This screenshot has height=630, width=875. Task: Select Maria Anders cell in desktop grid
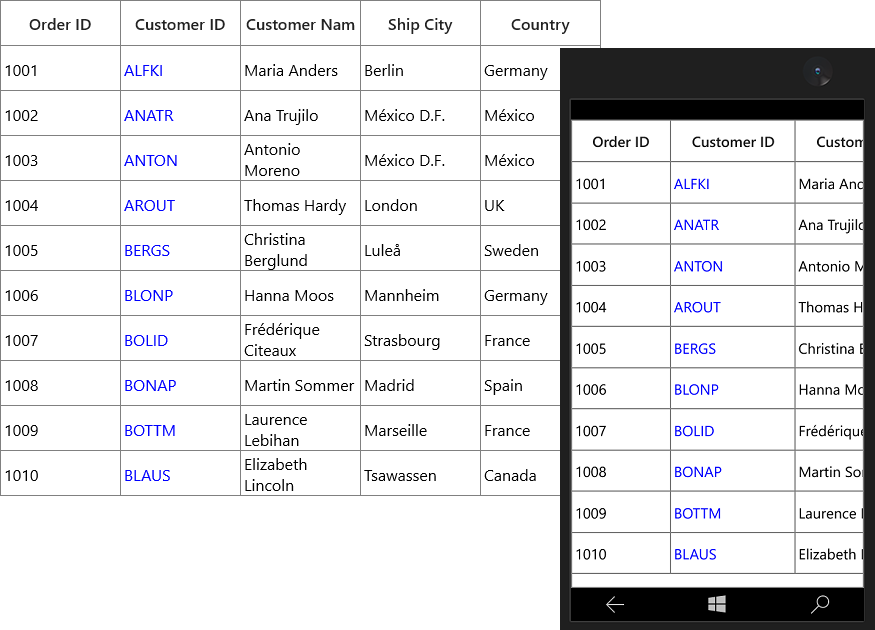300,70
